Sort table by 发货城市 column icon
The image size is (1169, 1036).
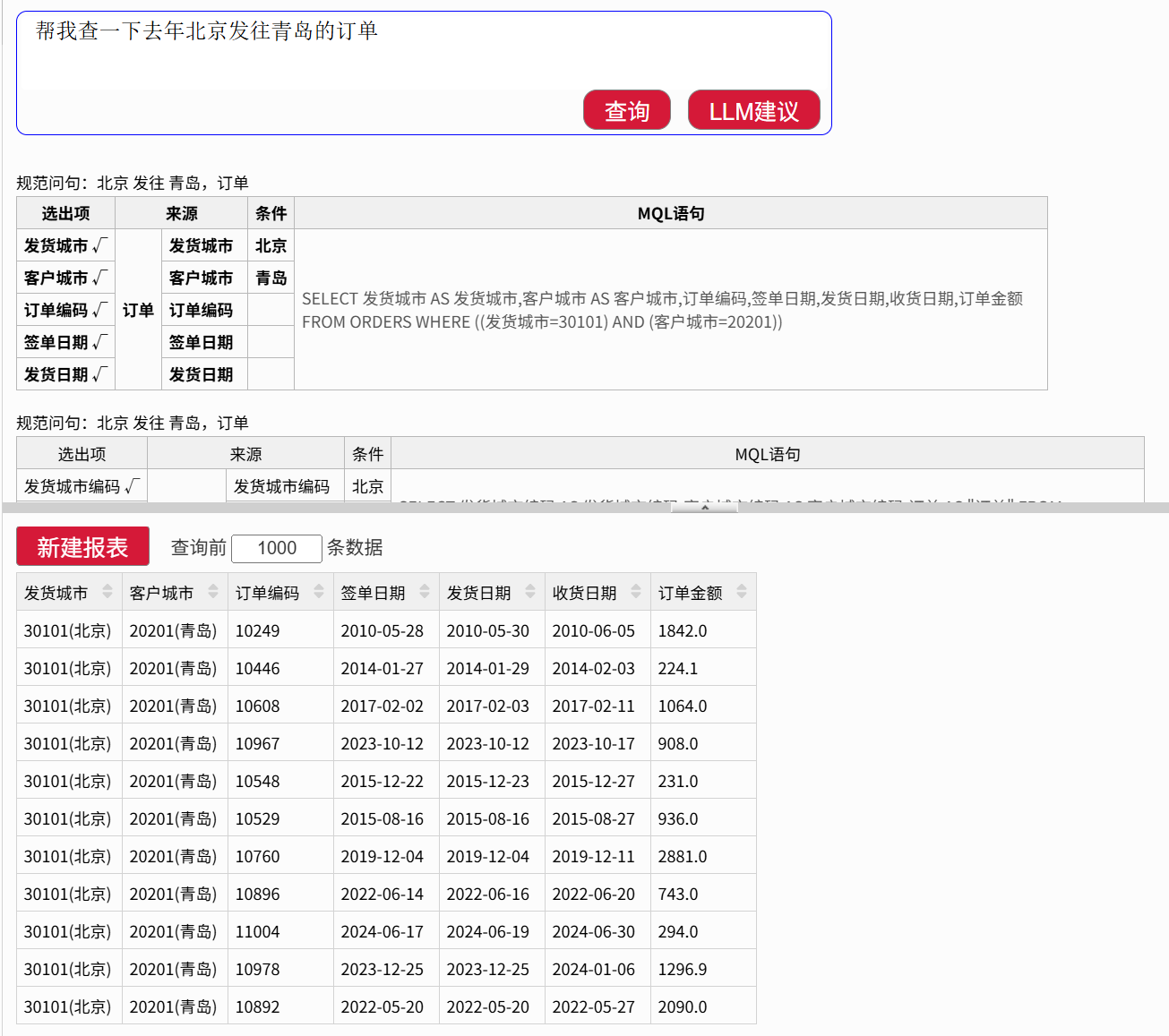(x=107, y=592)
